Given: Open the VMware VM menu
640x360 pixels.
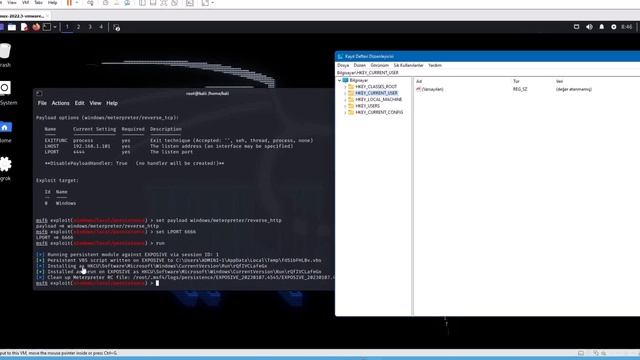Looking at the screenshot, I should tap(25, 2).
